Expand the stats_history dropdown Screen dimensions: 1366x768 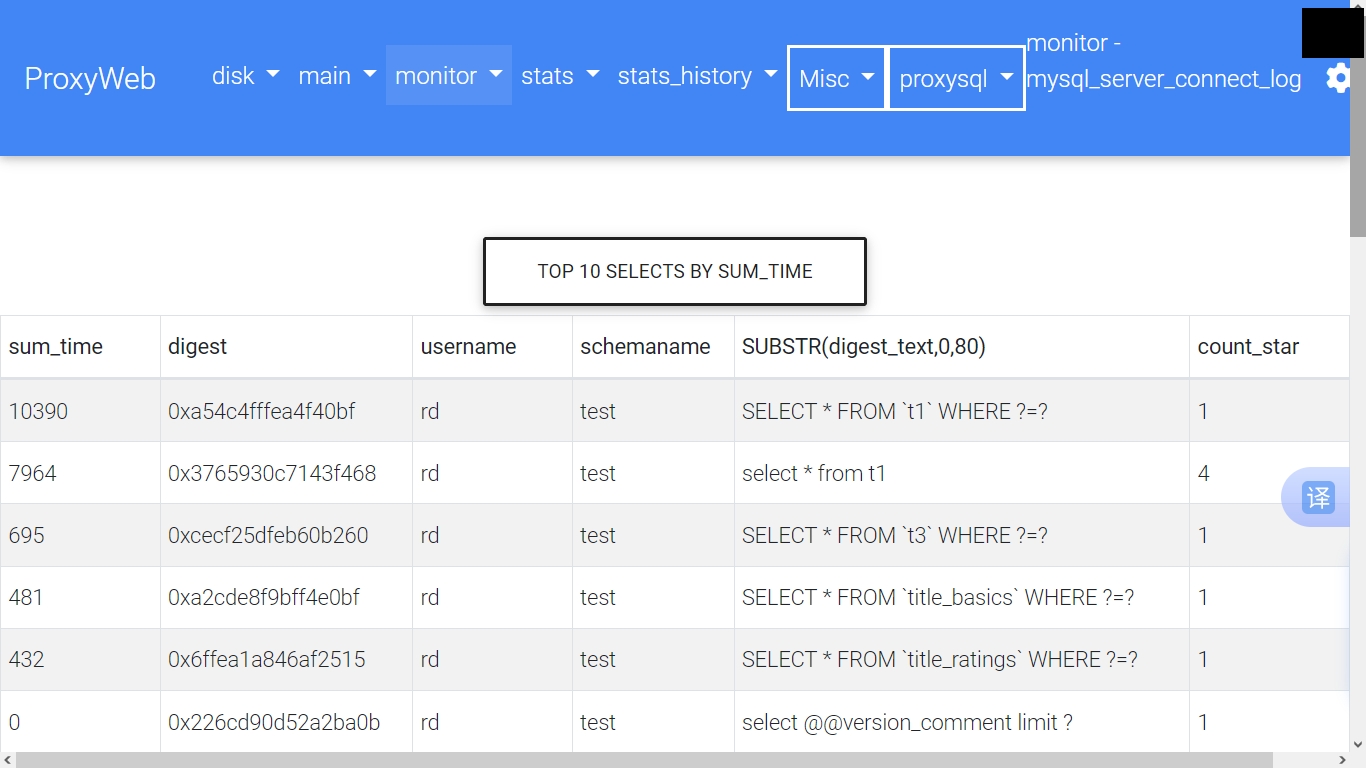coord(696,75)
